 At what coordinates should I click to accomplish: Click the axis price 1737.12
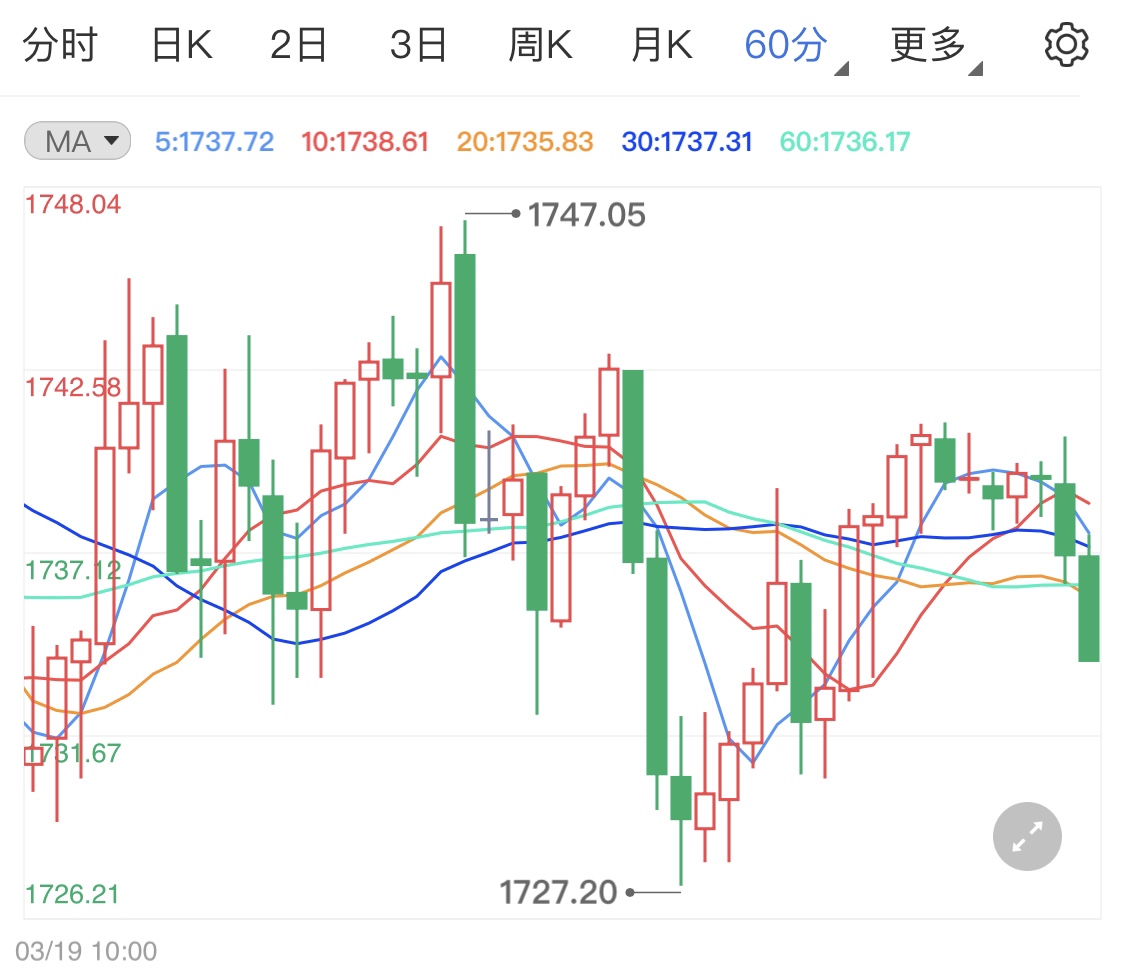click(72, 571)
